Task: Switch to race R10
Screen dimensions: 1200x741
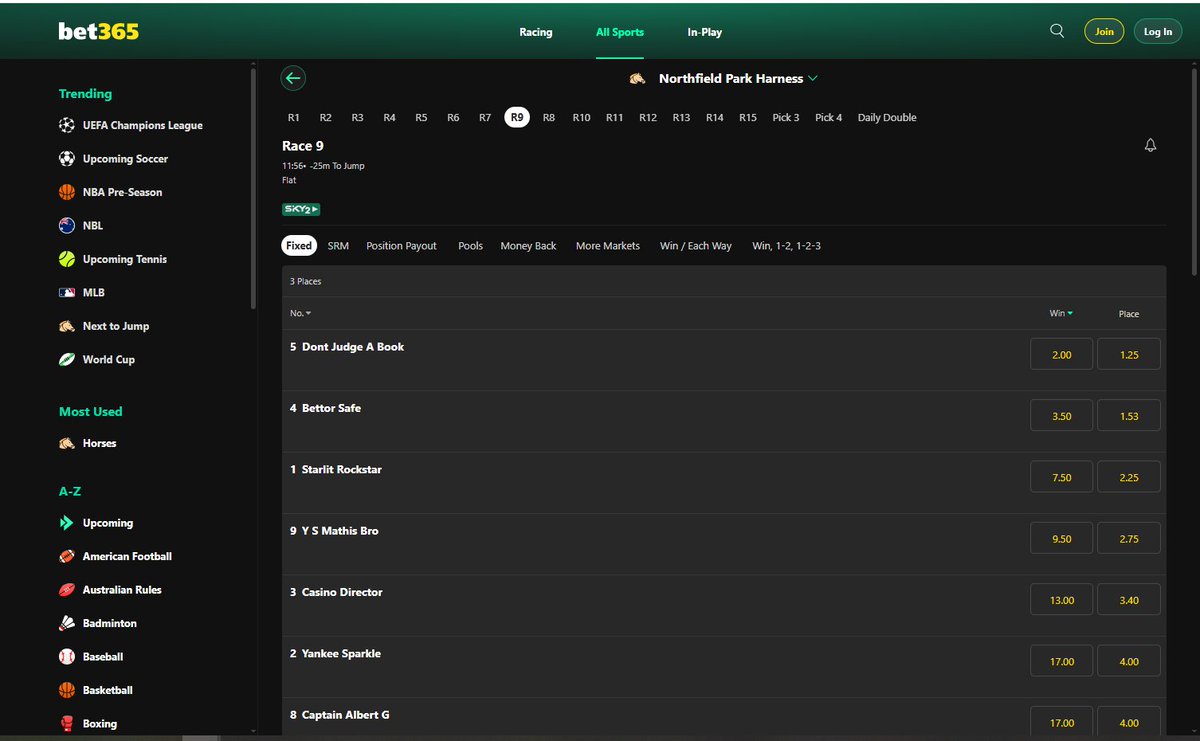Action: coord(581,117)
